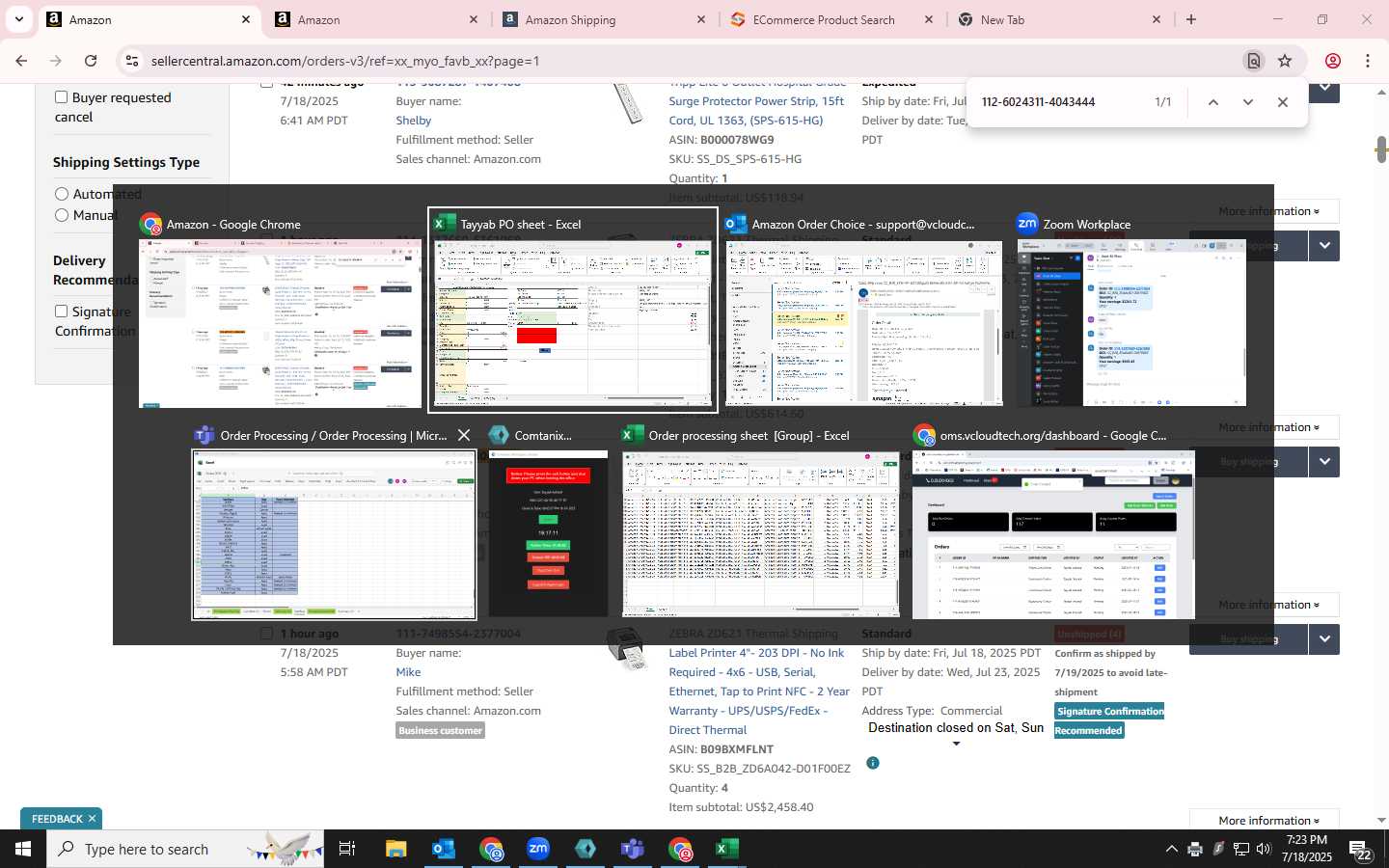Open File Explorer from the taskbar
The width and height of the screenshot is (1389, 868).
coord(396,849)
